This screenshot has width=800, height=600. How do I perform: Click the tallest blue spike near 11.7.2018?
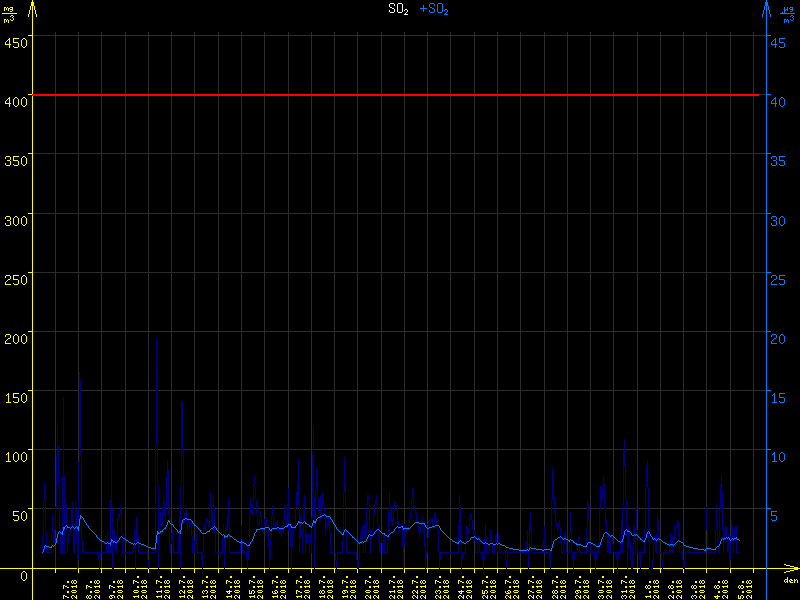(x=157, y=340)
